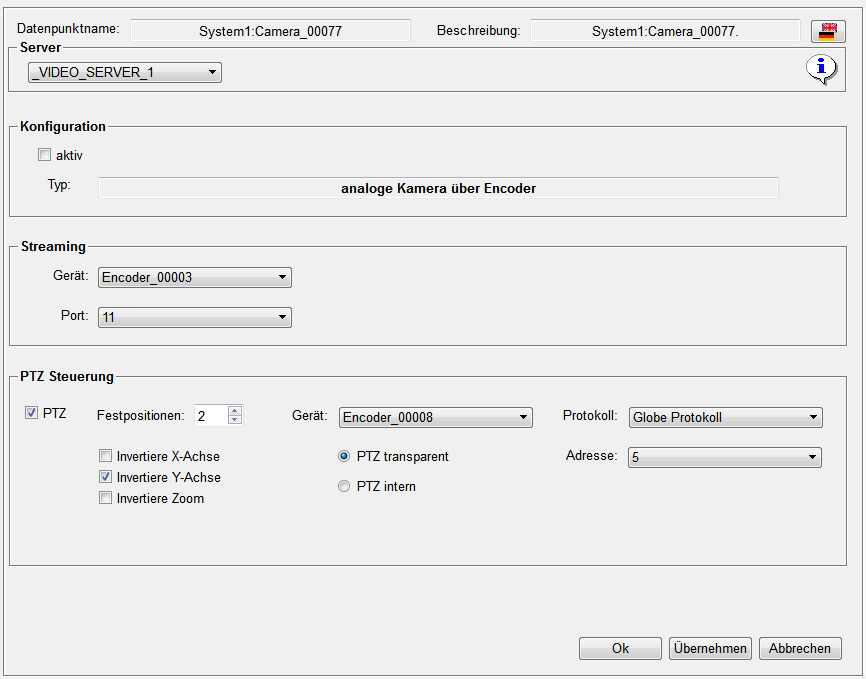Select PTZ intern radio button
The height and width of the screenshot is (679, 866).
click(345, 487)
